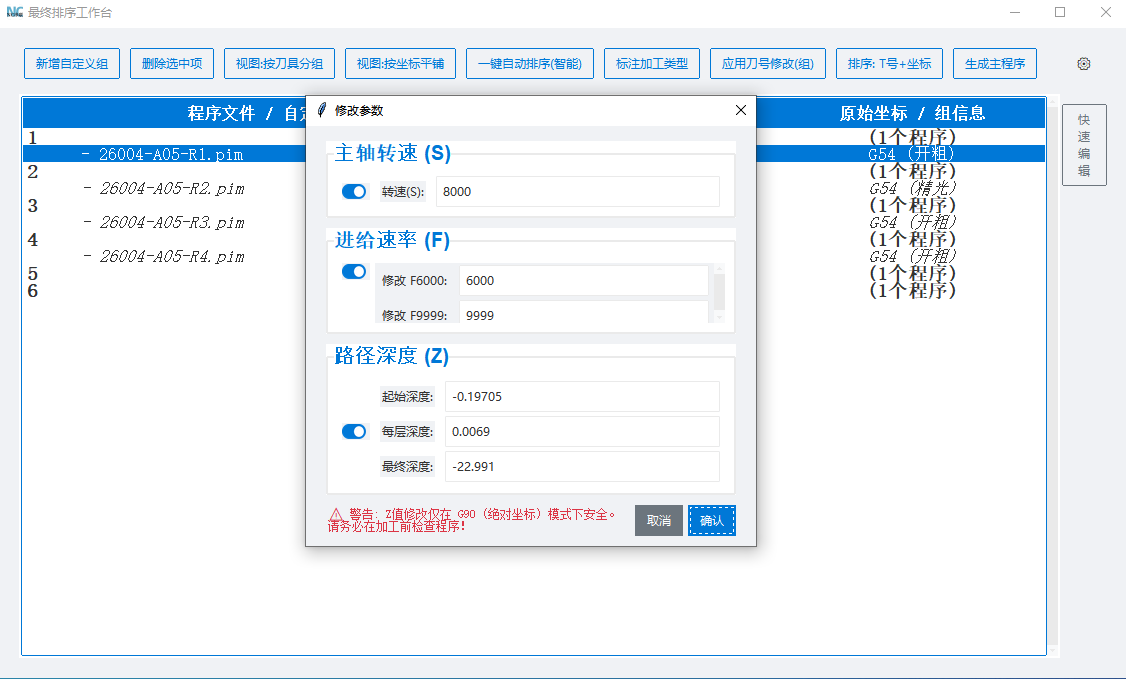Open 视图:按刀具分组 to group by tool
This screenshot has width=1126, height=679.
click(x=281, y=63)
